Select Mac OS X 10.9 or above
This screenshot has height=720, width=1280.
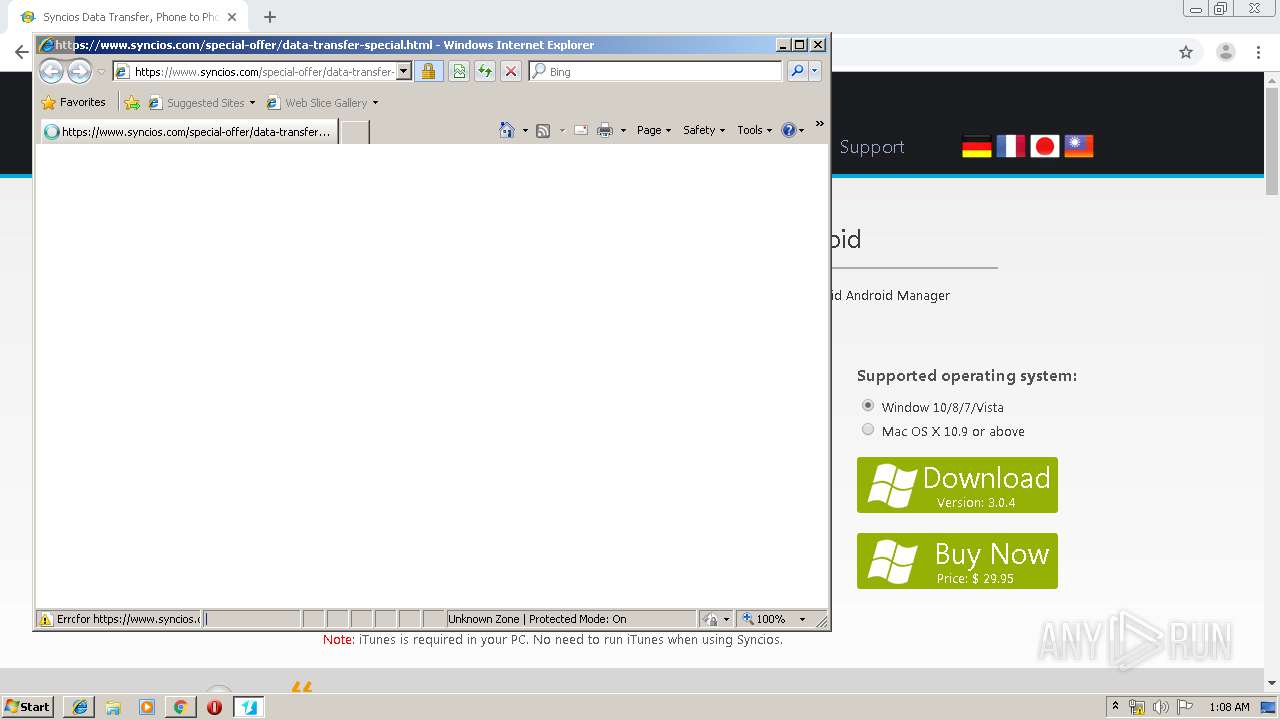point(868,429)
